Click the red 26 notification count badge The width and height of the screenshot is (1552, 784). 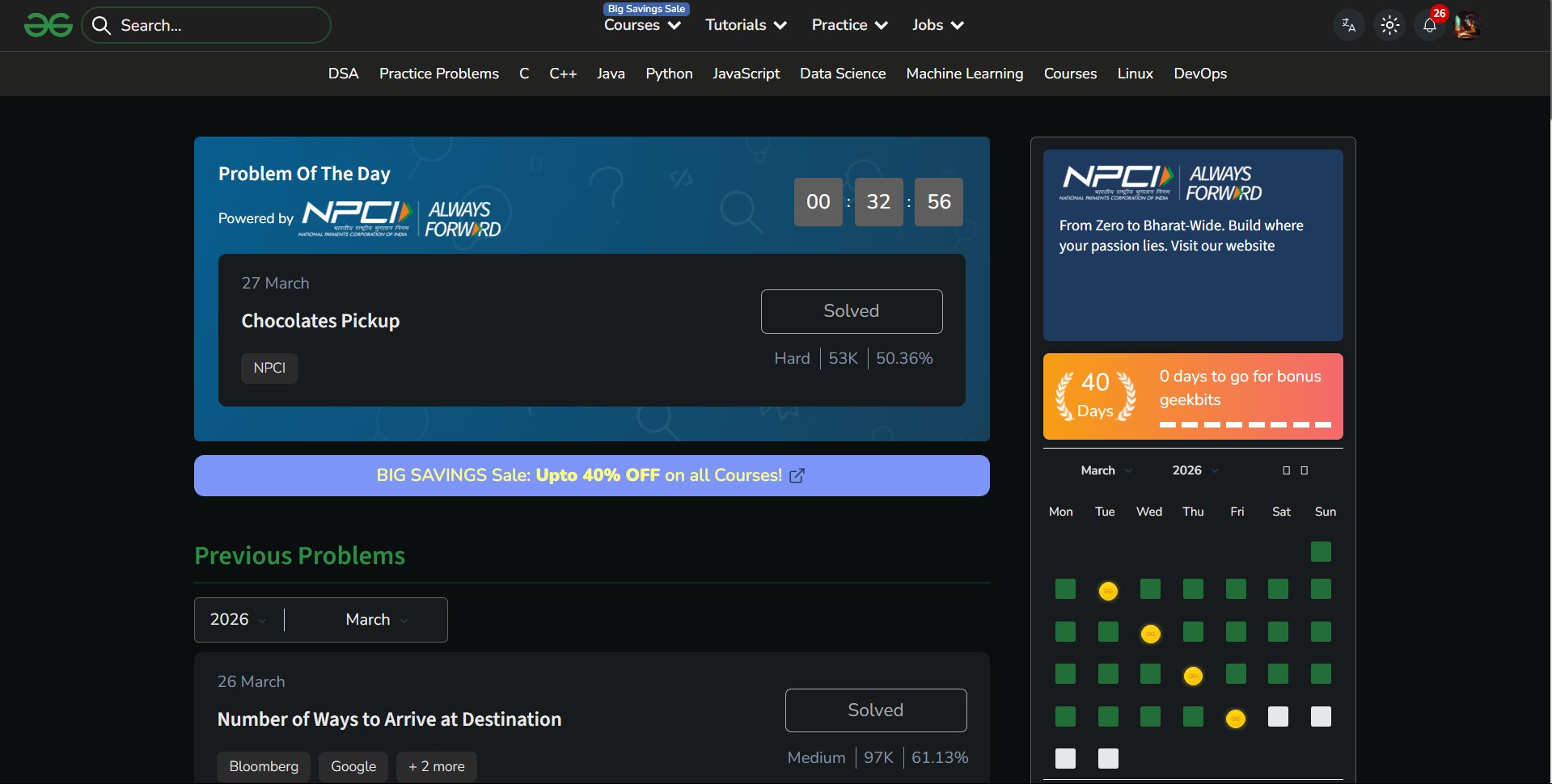pos(1439,13)
